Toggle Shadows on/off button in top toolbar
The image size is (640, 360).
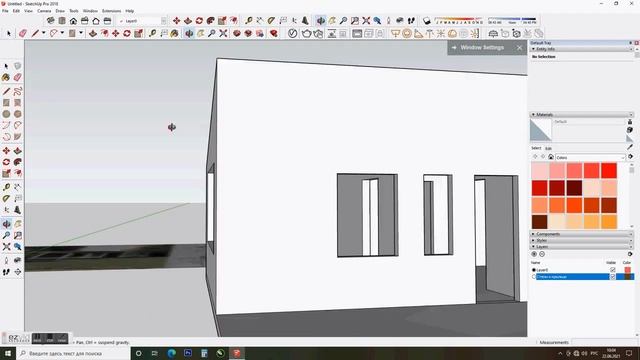427,20
